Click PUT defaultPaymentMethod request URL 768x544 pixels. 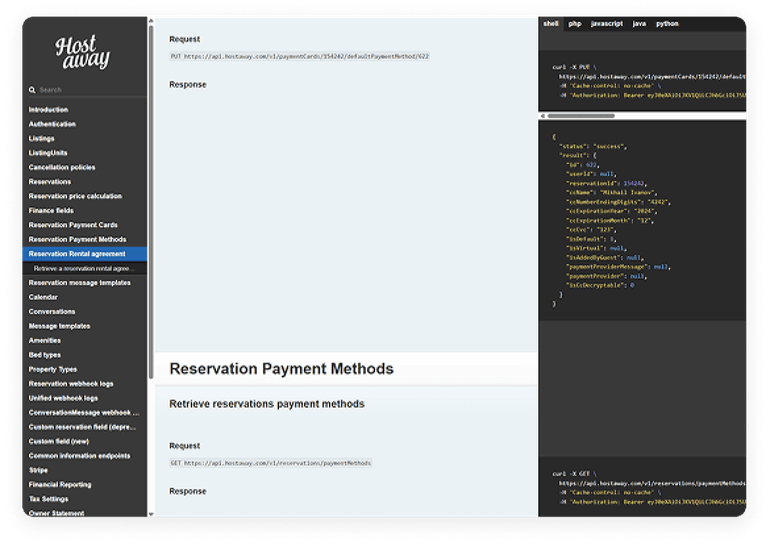(x=300, y=57)
